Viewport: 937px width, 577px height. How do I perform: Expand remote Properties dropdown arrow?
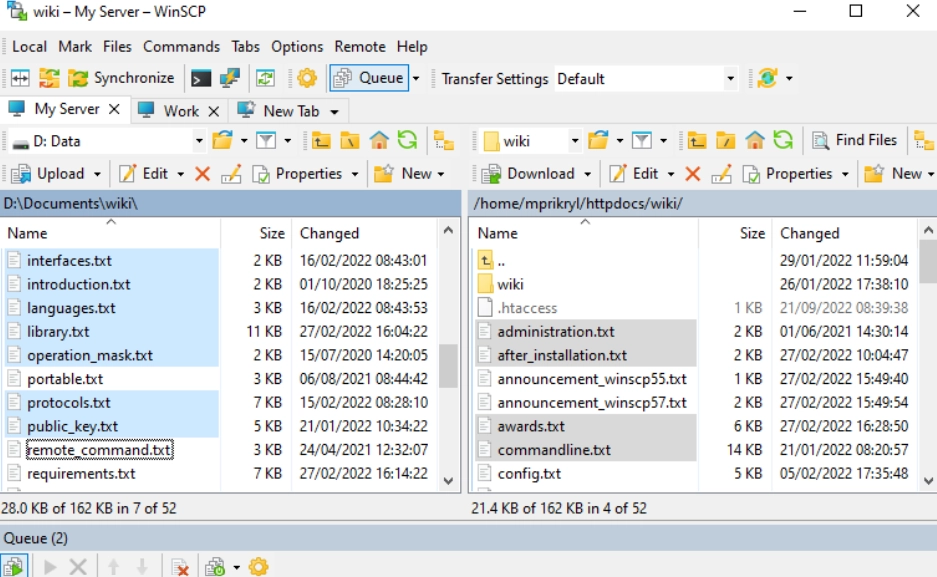845,174
